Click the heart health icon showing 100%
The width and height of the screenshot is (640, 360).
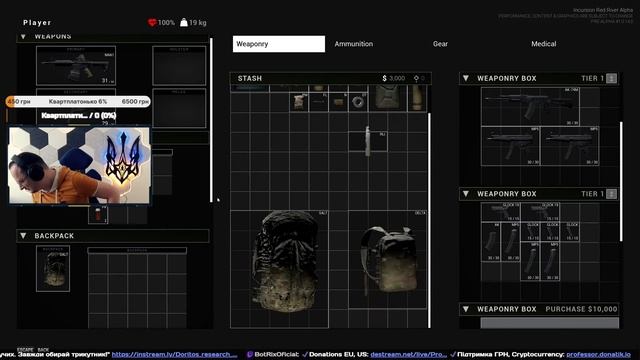coord(152,22)
